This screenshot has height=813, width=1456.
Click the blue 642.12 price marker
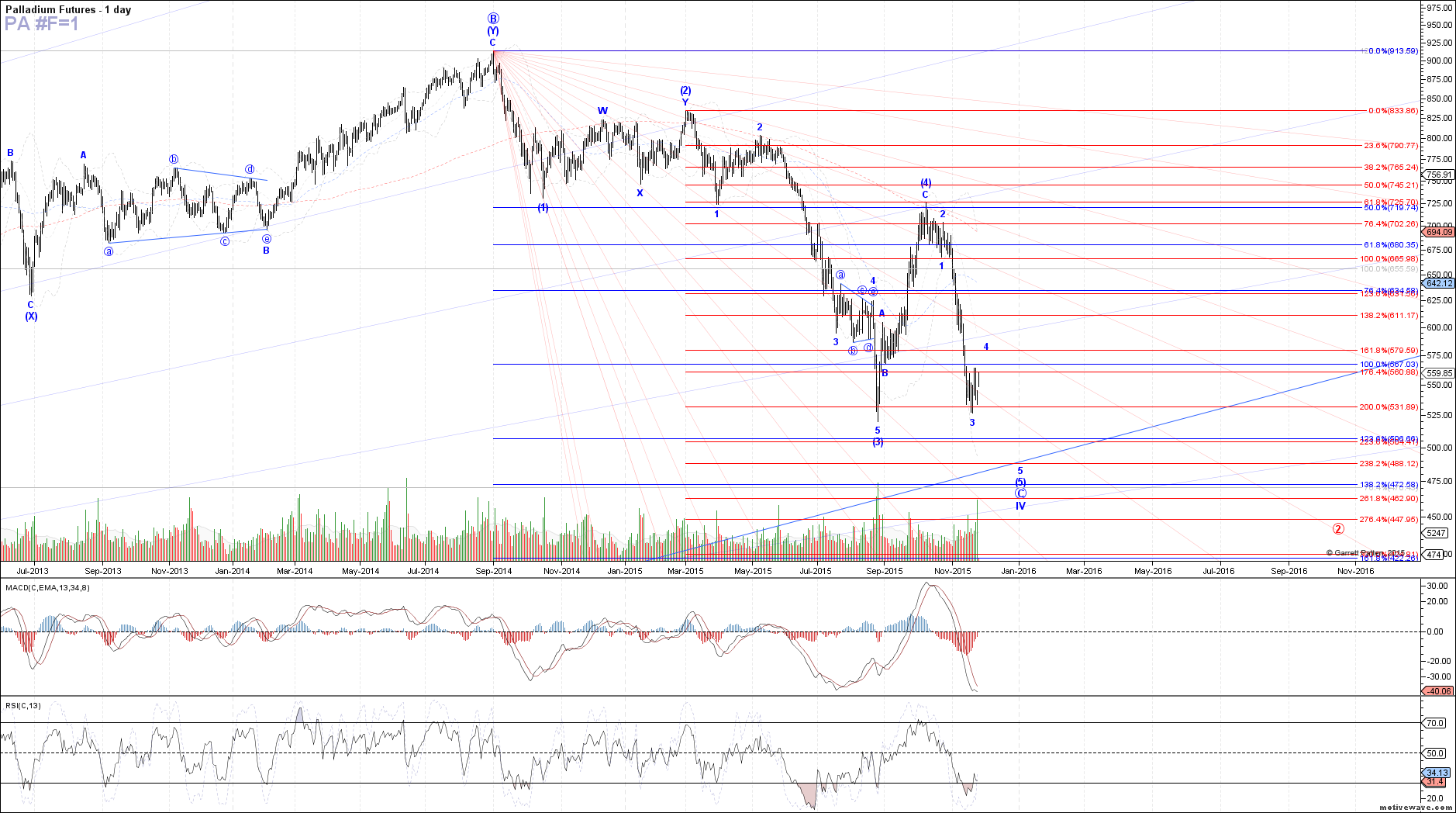coord(1438,284)
